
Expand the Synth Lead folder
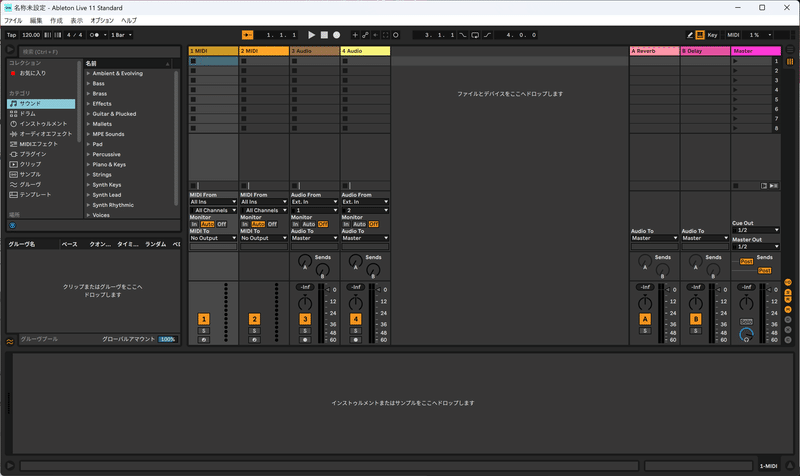(88, 195)
